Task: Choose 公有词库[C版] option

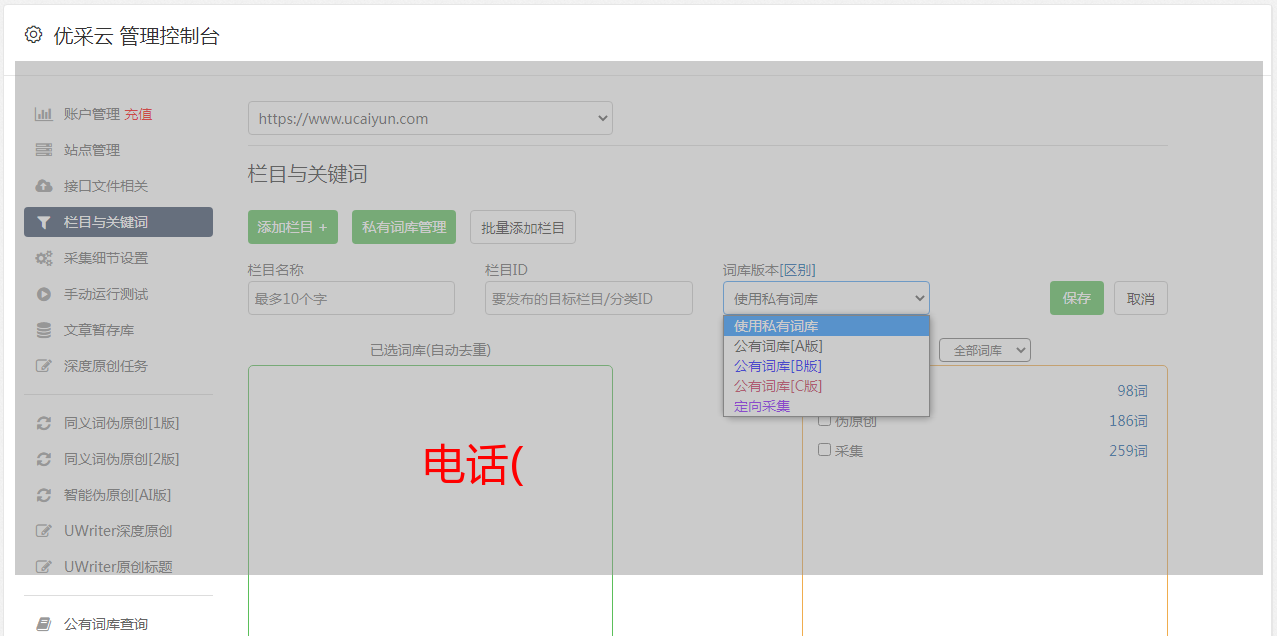Action: [826, 386]
